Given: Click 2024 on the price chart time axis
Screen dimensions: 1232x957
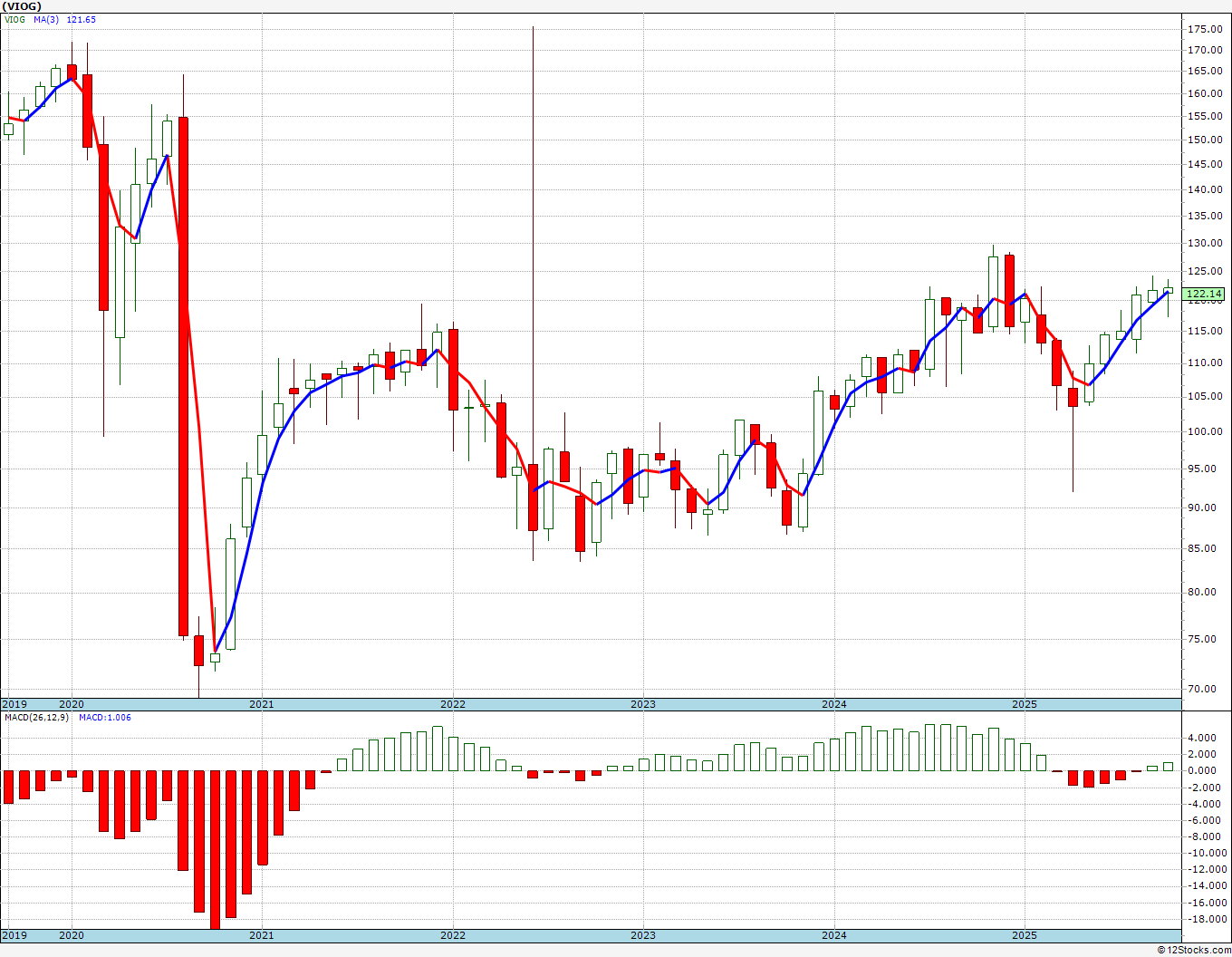Looking at the screenshot, I should tap(833, 704).
